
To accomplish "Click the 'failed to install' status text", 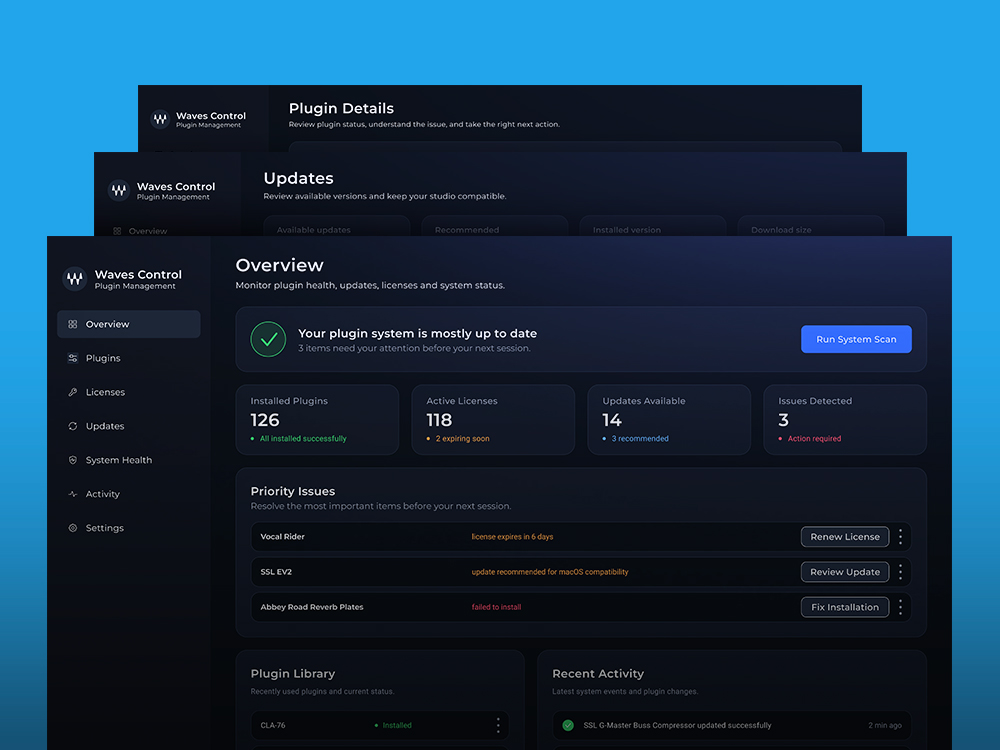I will (496, 607).
